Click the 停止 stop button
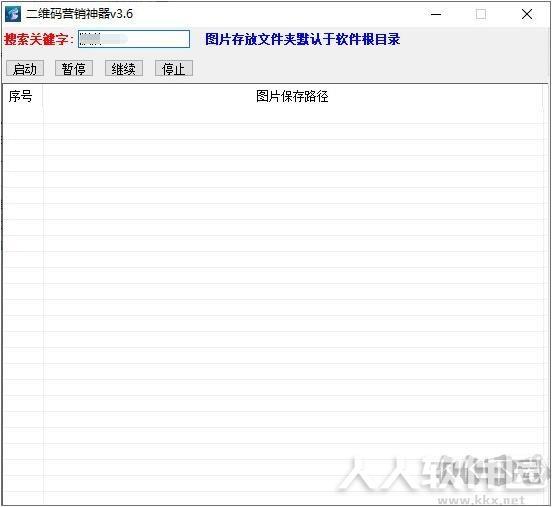This screenshot has height=507, width=552. coord(174,68)
